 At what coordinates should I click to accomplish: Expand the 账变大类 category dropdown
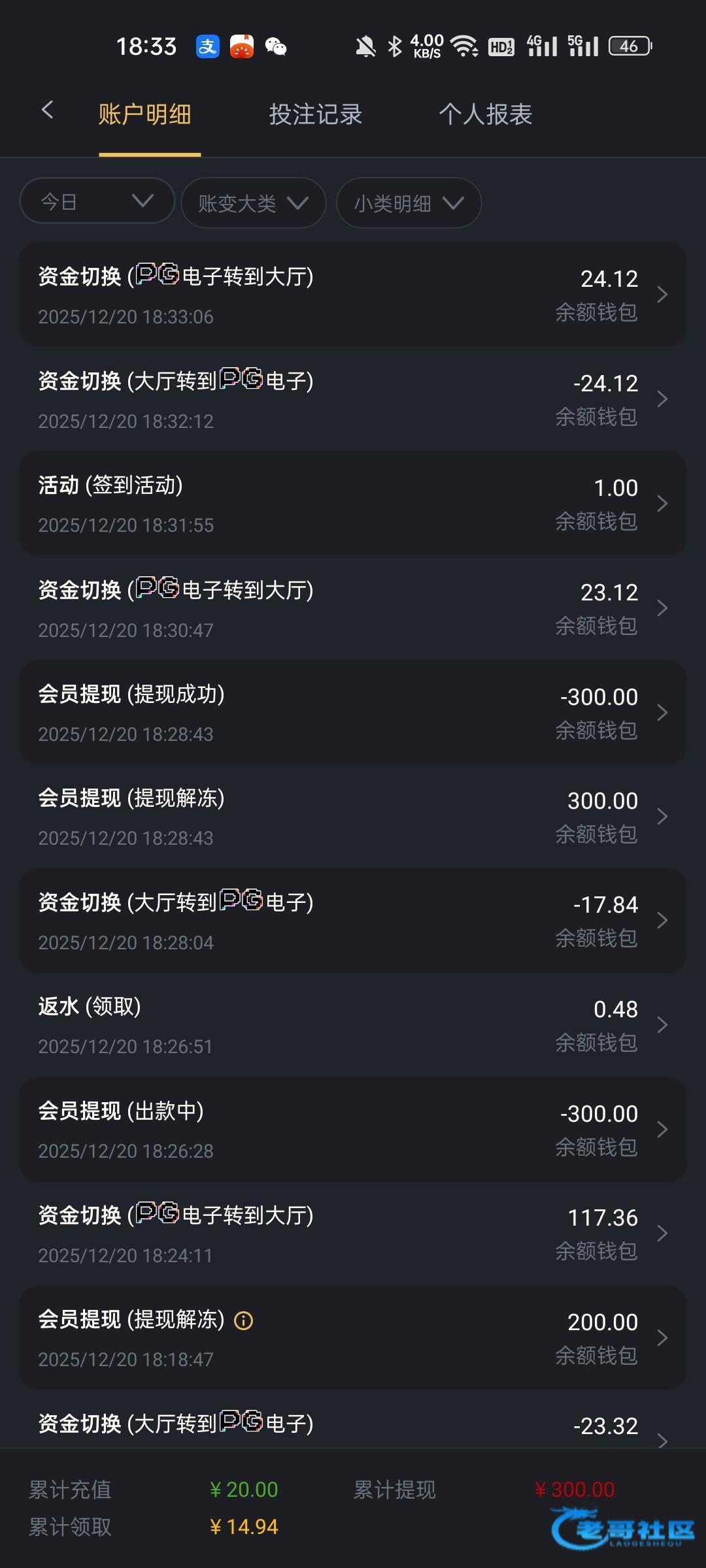[x=253, y=203]
